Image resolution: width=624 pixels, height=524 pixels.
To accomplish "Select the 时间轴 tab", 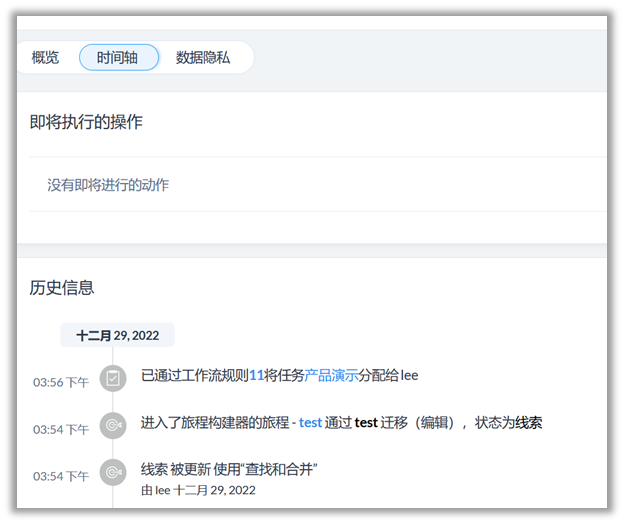I will [x=118, y=58].
